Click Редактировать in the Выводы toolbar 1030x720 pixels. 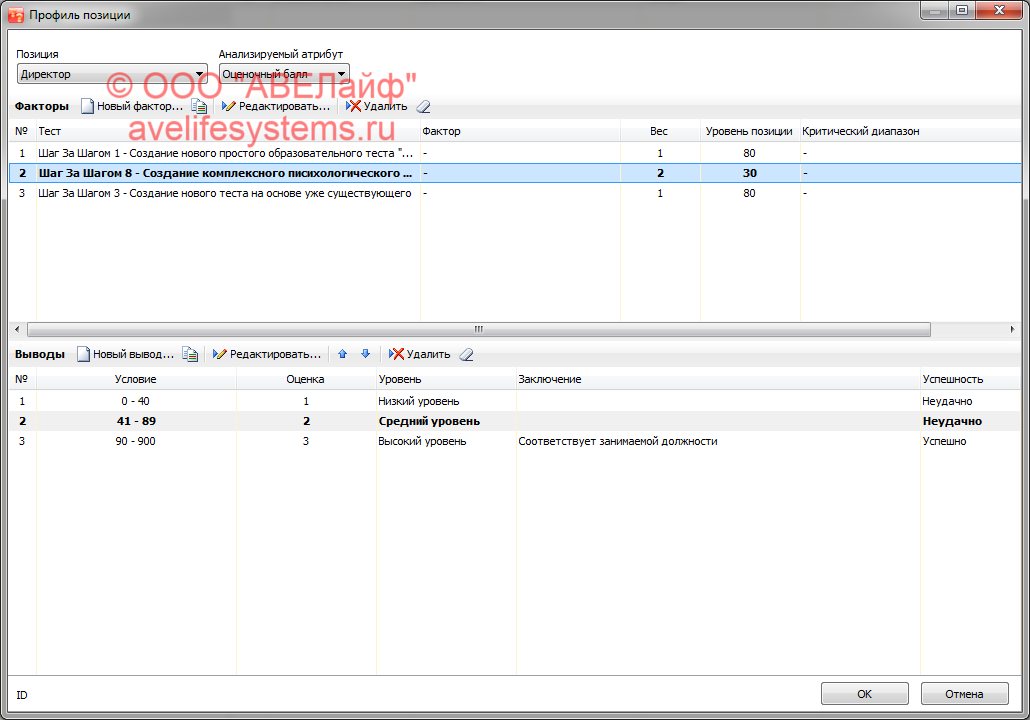point(267,354)
